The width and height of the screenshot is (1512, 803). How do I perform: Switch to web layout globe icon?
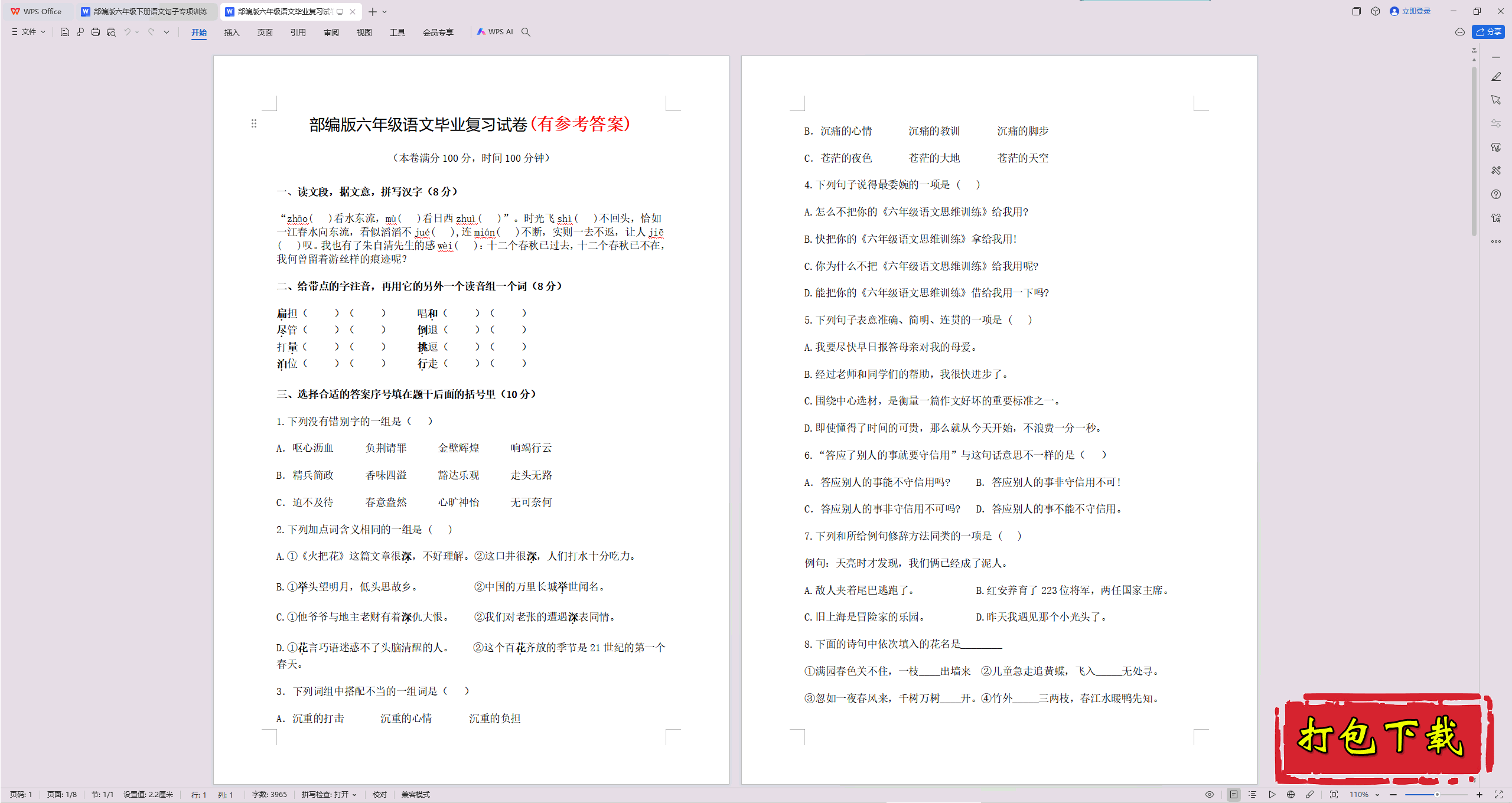tap(1291, 795)
